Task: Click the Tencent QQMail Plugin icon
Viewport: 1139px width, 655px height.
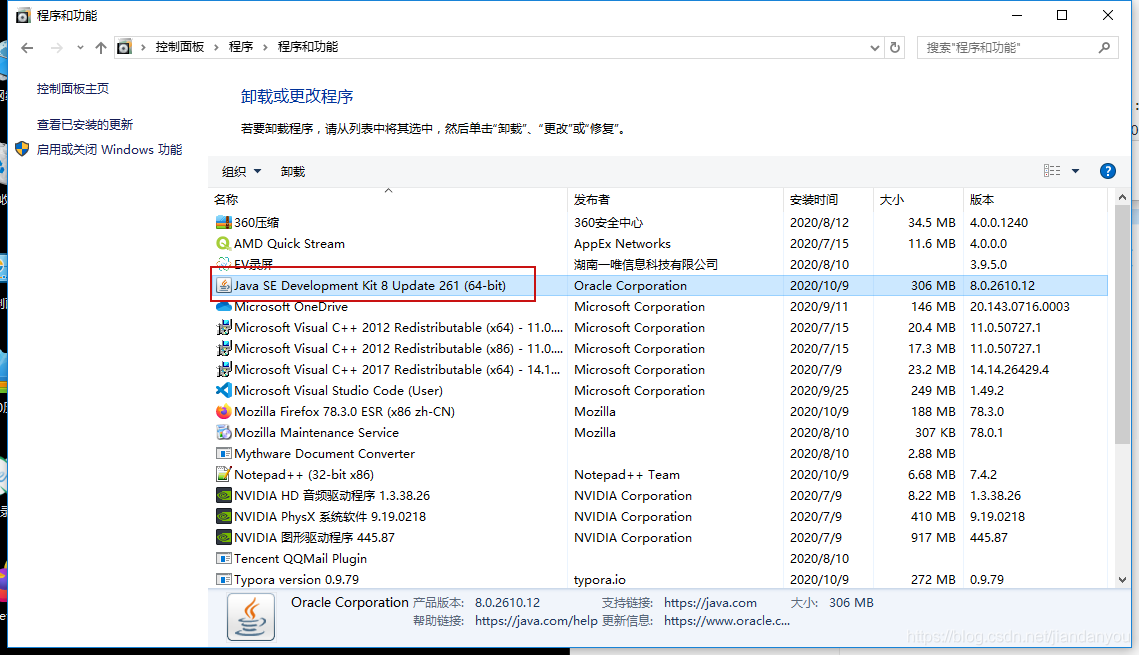Action: (224, 559)
